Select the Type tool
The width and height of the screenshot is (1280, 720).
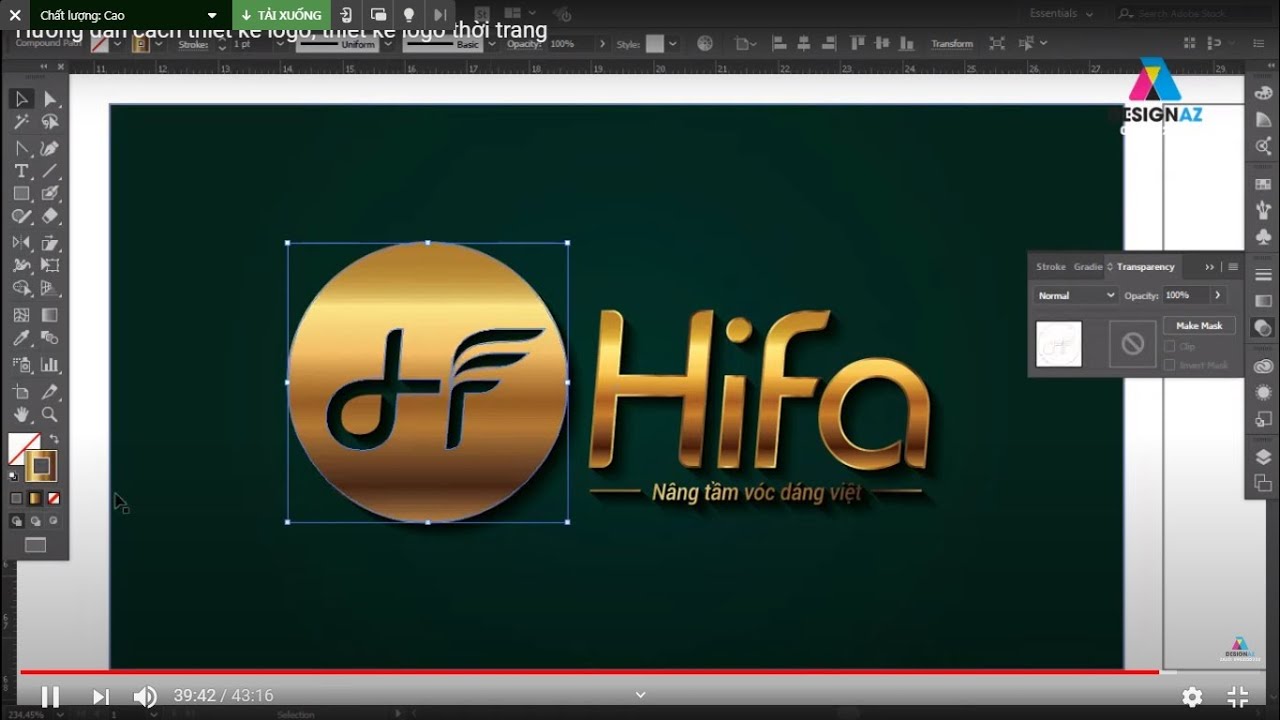[x=21, y=171]
